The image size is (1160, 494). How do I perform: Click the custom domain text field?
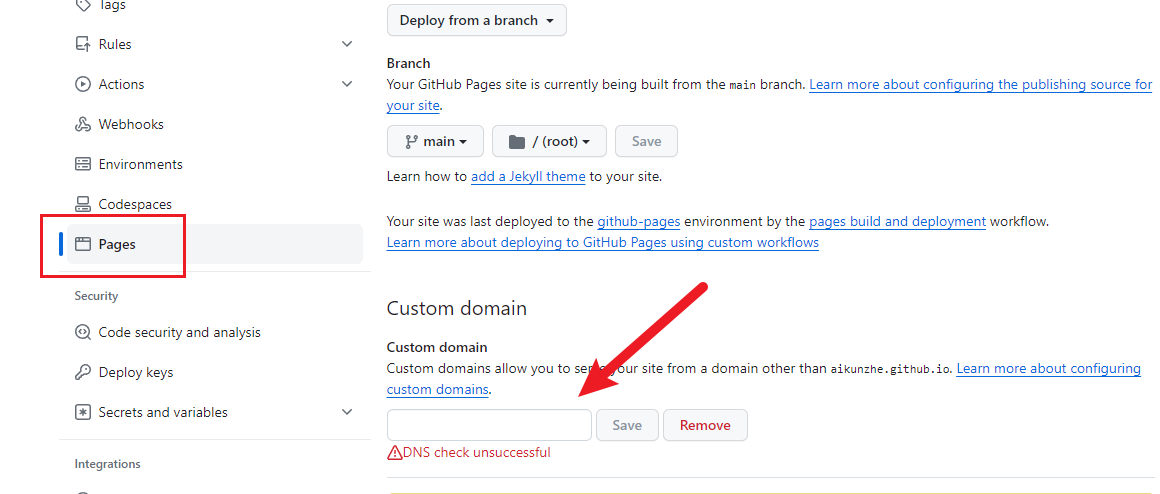point(489,425)
